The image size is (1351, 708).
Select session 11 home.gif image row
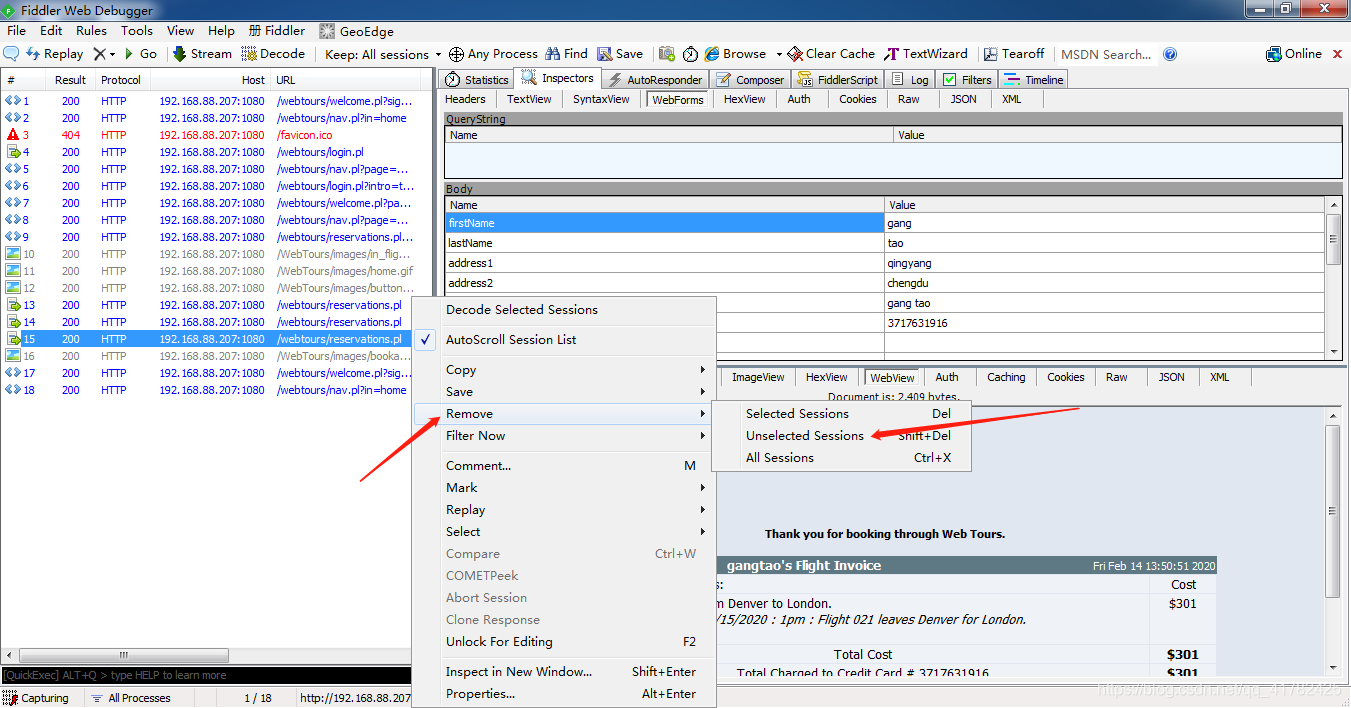(x=206, y=271)
